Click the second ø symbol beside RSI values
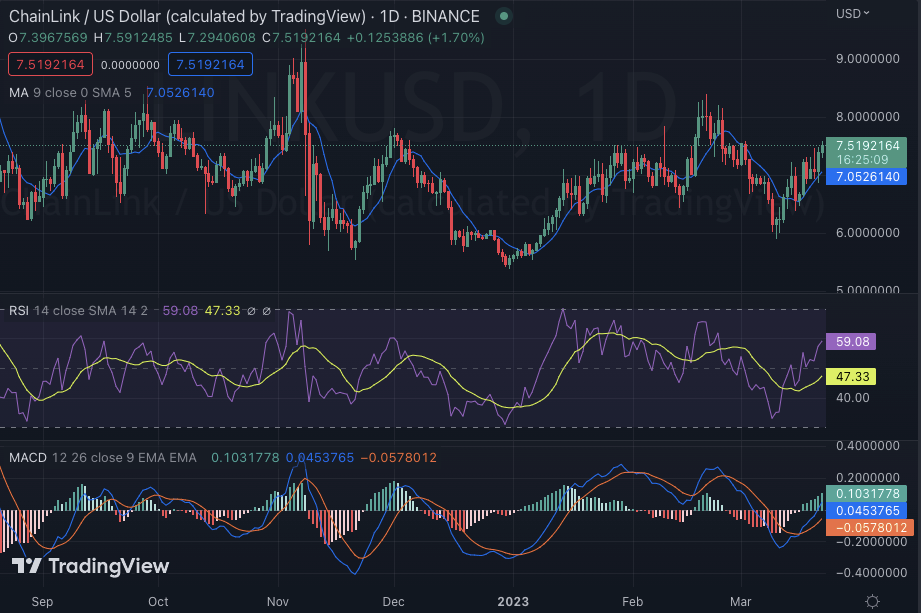 (269, 311)
